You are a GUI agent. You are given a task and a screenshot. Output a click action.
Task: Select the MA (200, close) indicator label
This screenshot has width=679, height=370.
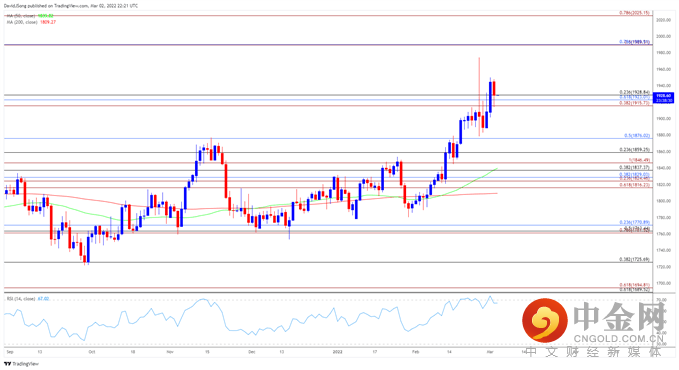pos(22,22)
